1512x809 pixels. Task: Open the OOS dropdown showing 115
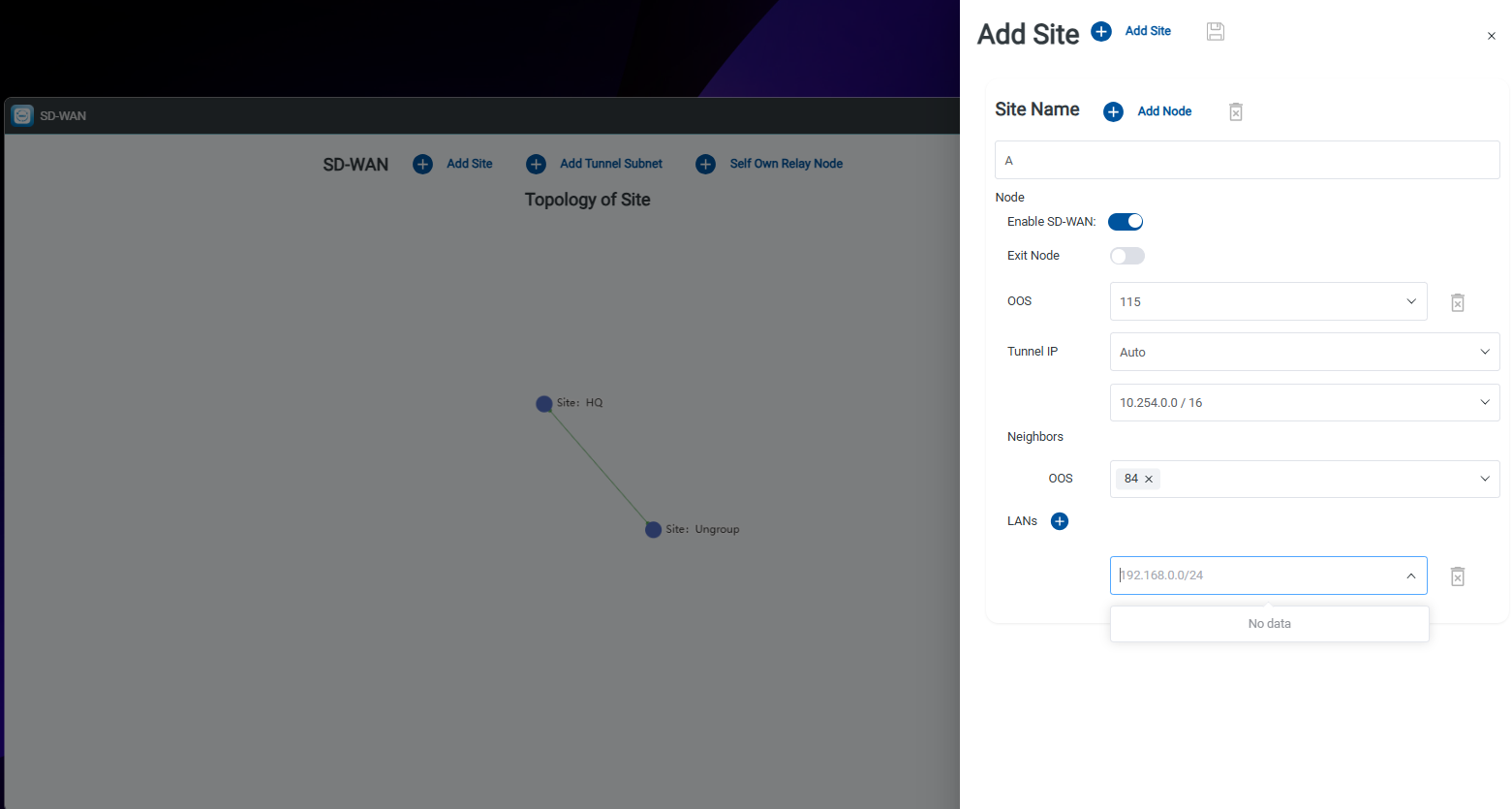point(1268,301)
